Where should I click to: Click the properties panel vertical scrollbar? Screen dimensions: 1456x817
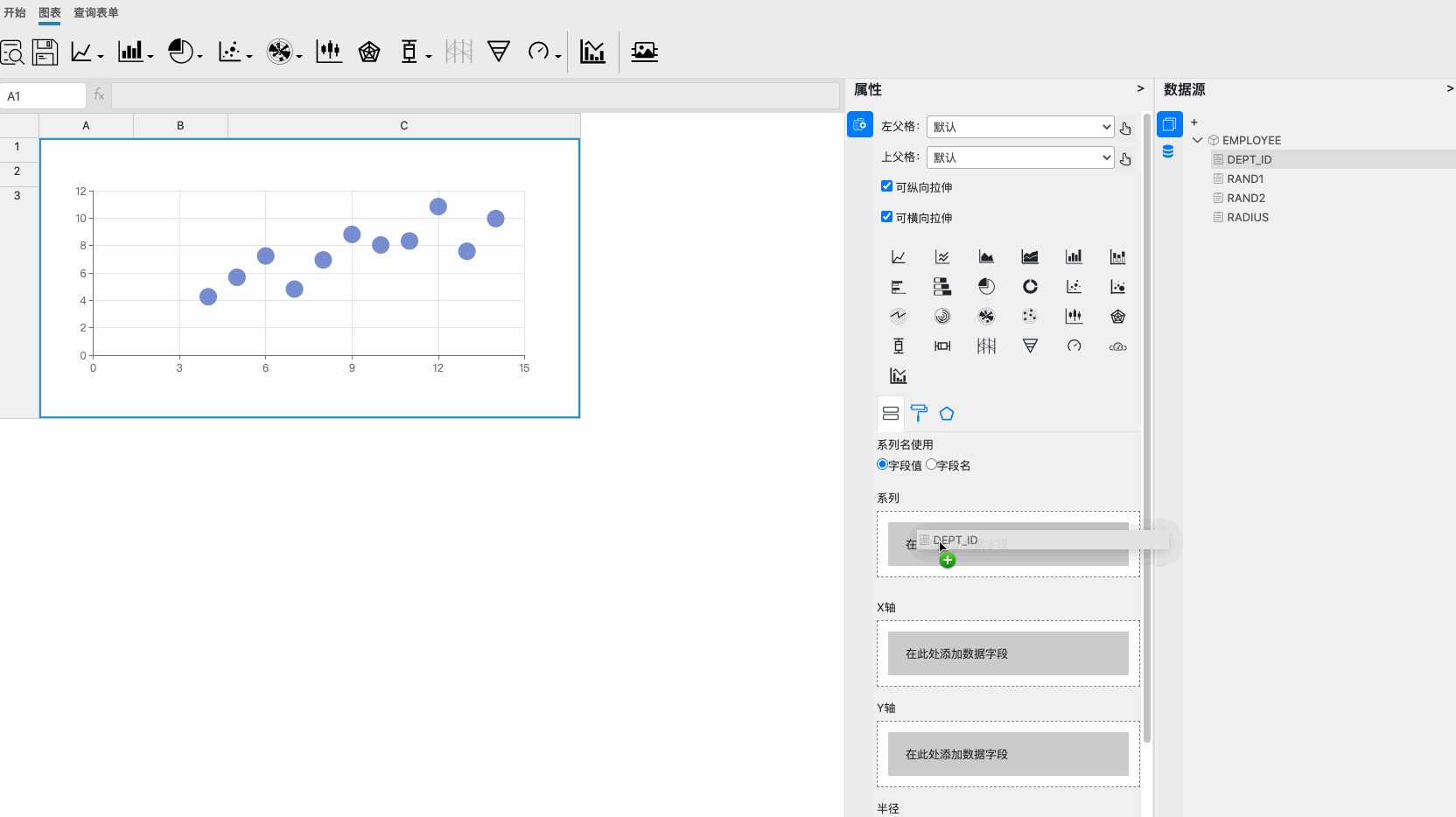coord(1147,429)
